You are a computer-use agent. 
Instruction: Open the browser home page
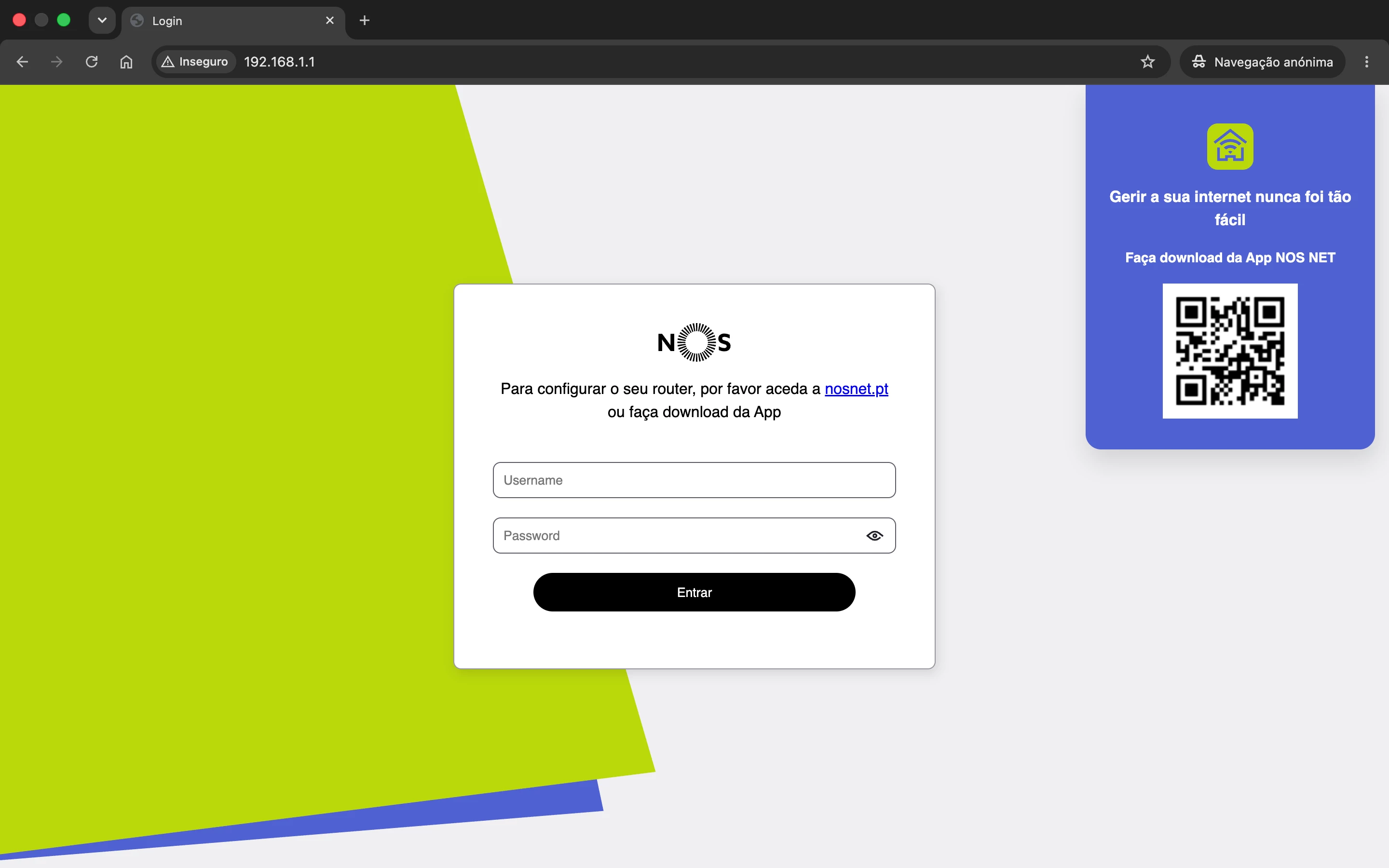pyautogui.click(x=126, y=62)
